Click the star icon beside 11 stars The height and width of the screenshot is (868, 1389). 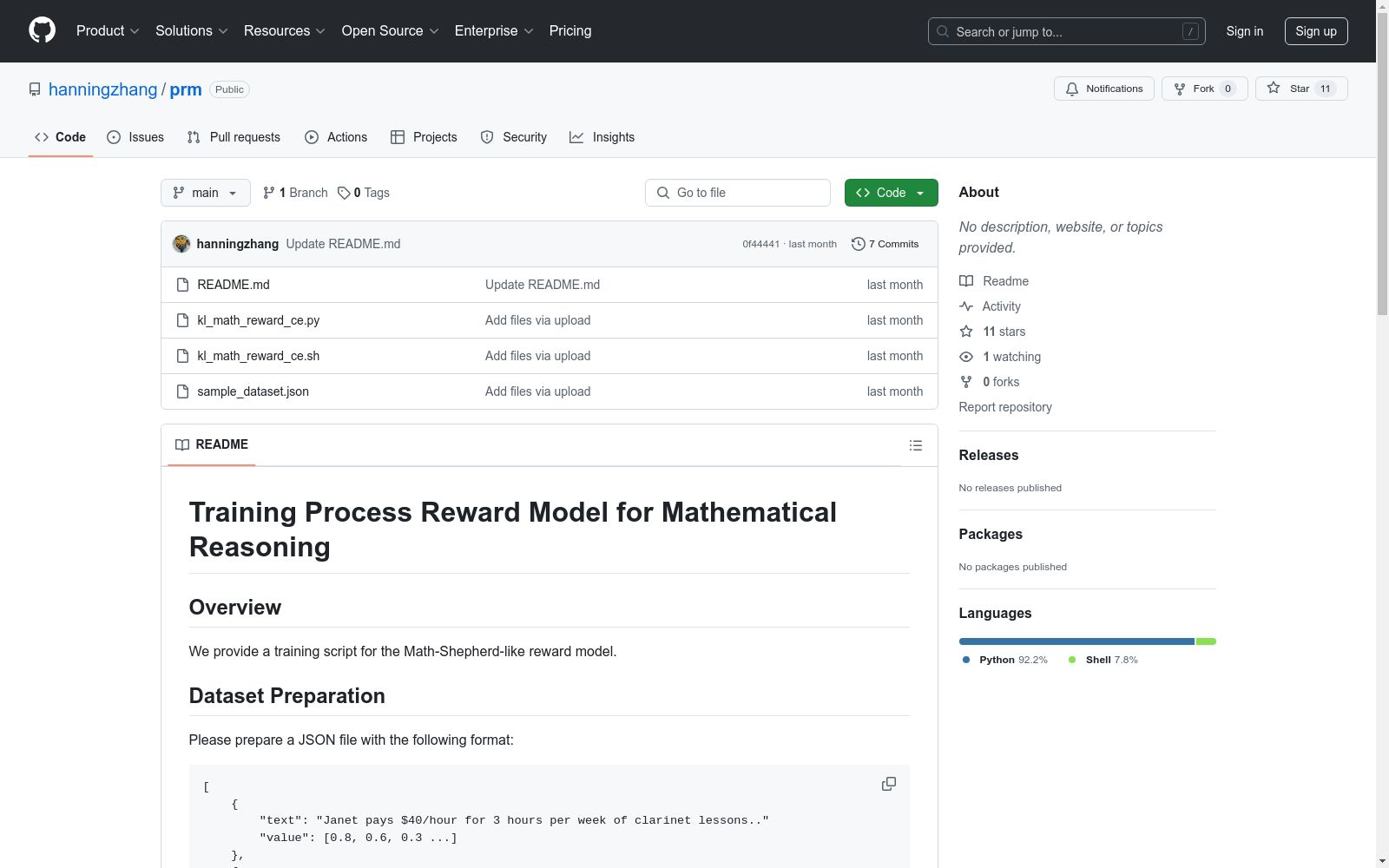pos(966,332)
